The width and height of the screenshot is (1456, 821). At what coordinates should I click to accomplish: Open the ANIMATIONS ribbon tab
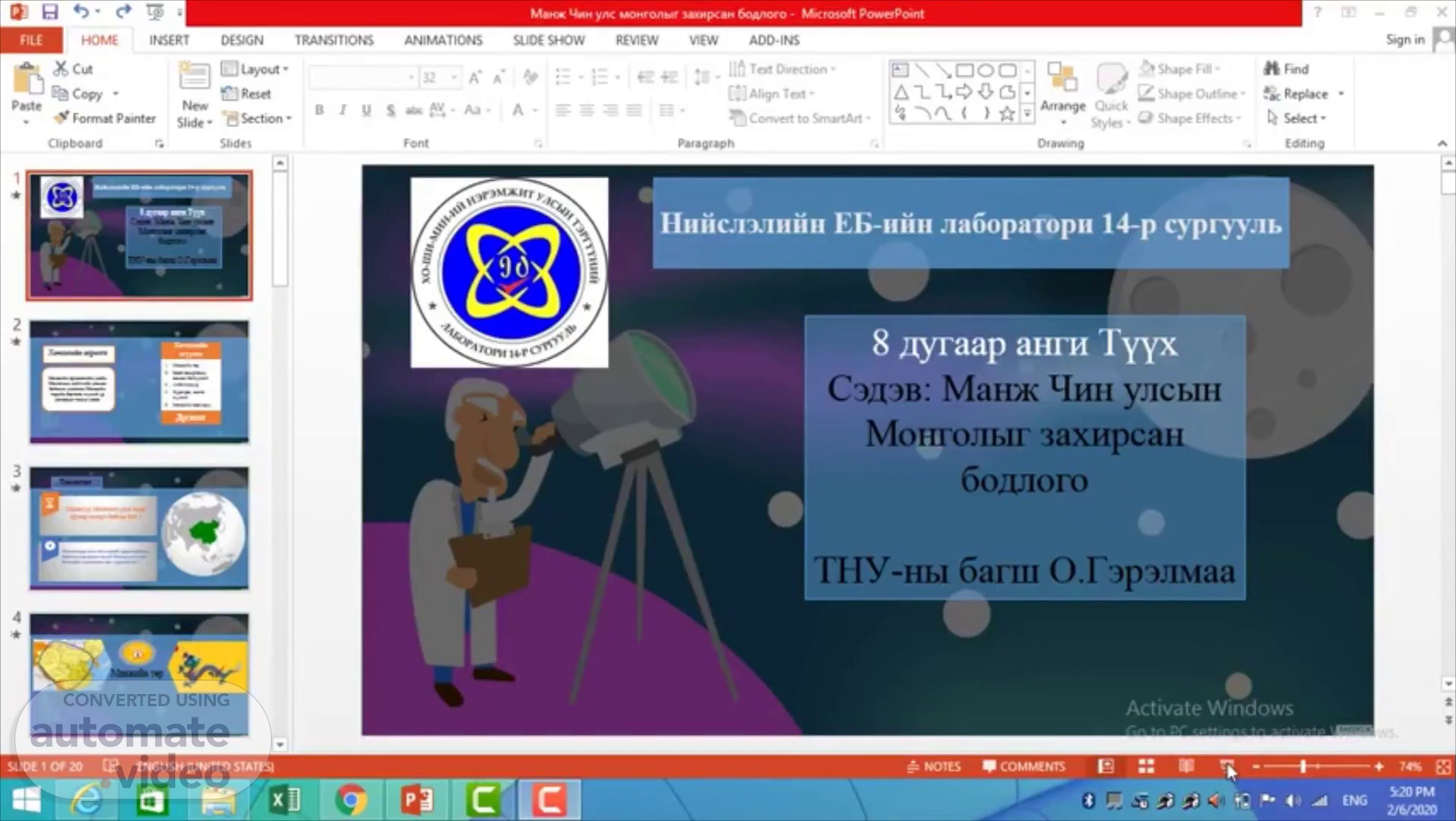(443, 40)
